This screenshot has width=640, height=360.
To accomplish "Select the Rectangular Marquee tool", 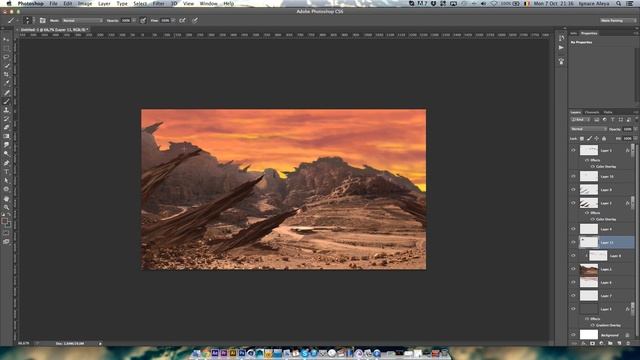I will pyautogui.click(x=6, y=48).
